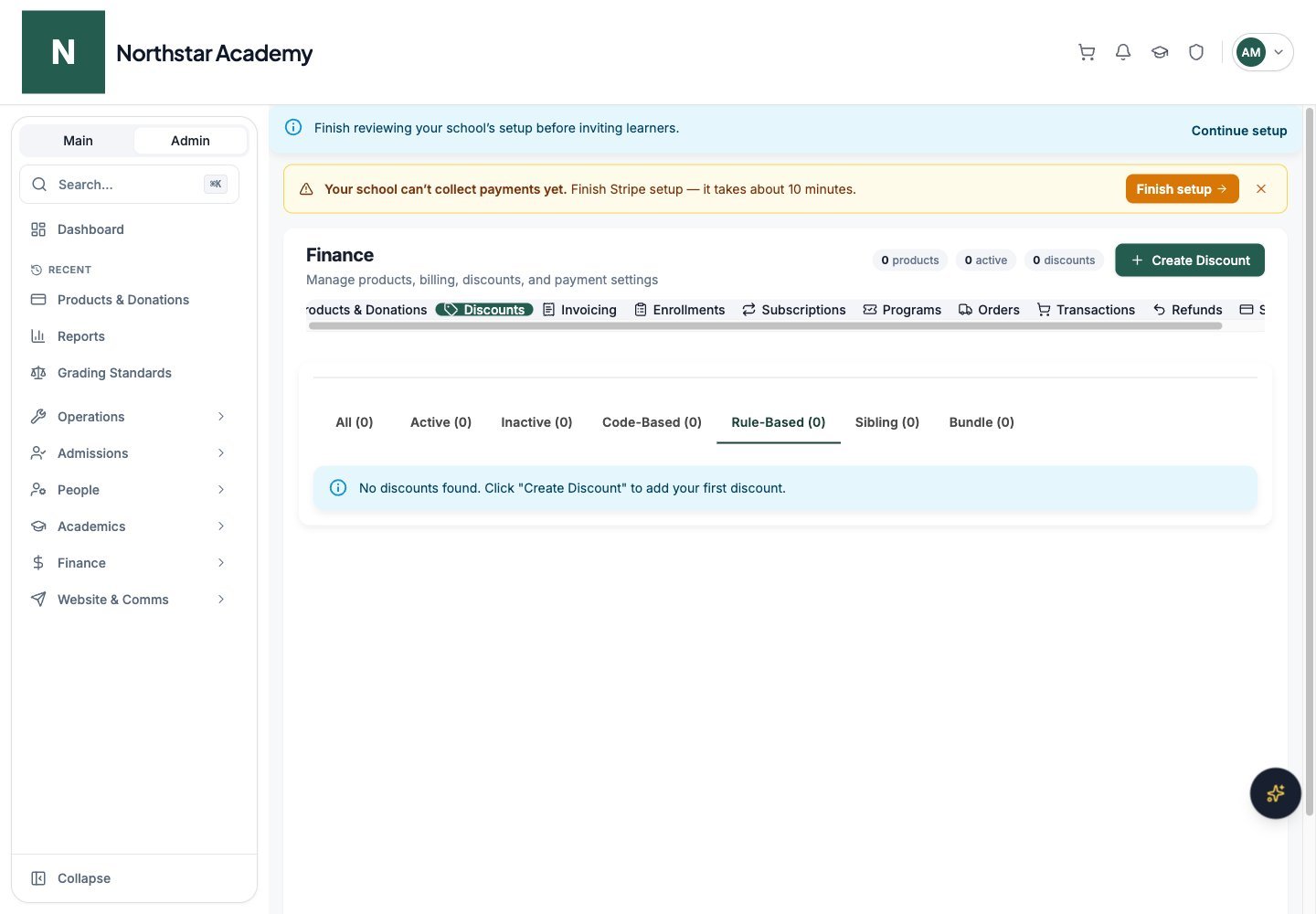This screenshot has height=914, width=1316.
Task: Switch to Main sidebar mode
Action: pos(78,141)
